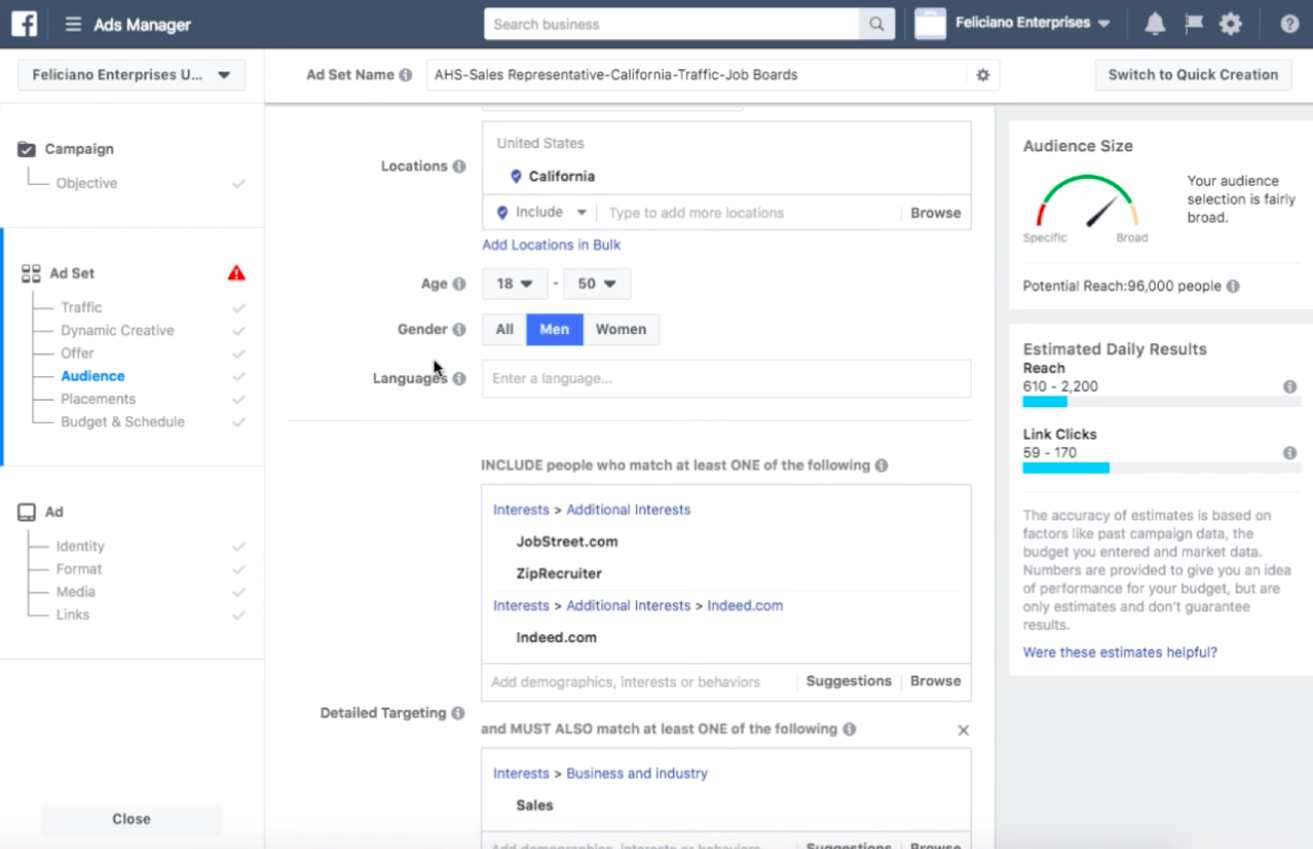Click the Potential Reach info icon
This screenshot has height=849, width=1313.
tap(1233, 286)
